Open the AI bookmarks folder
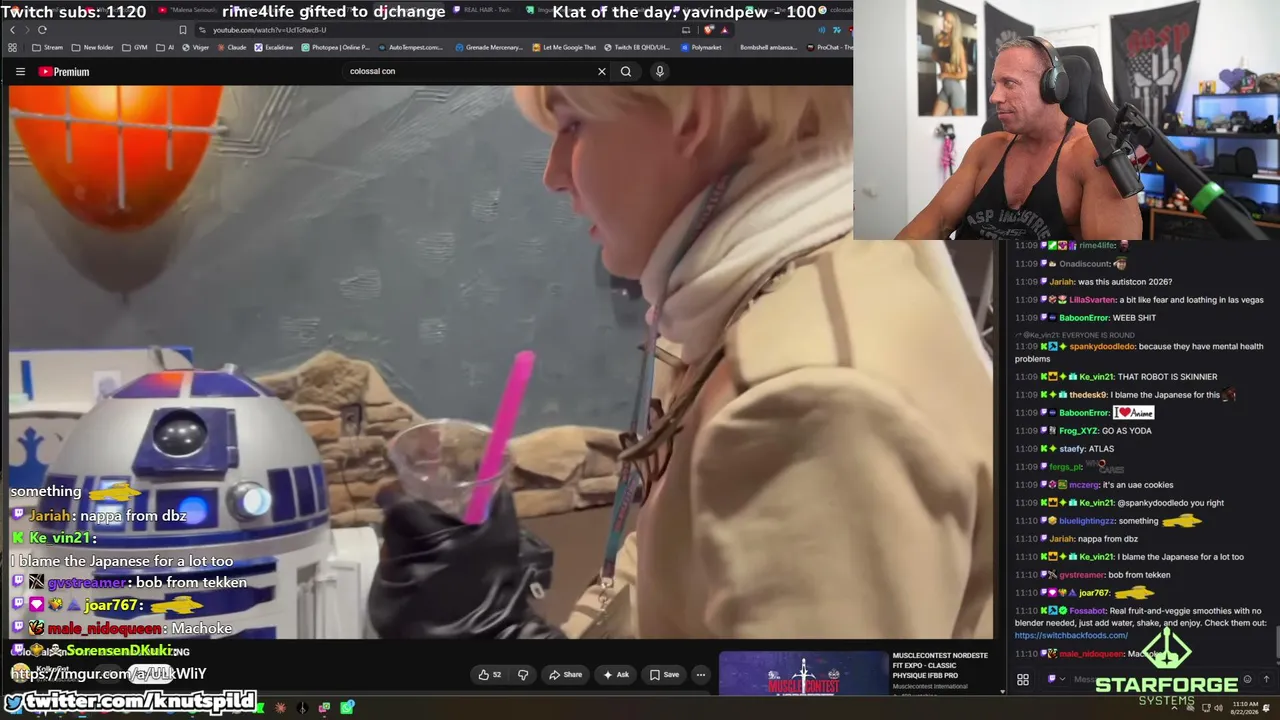This screenshot has width=1280, height=720. tap(165, 47)
